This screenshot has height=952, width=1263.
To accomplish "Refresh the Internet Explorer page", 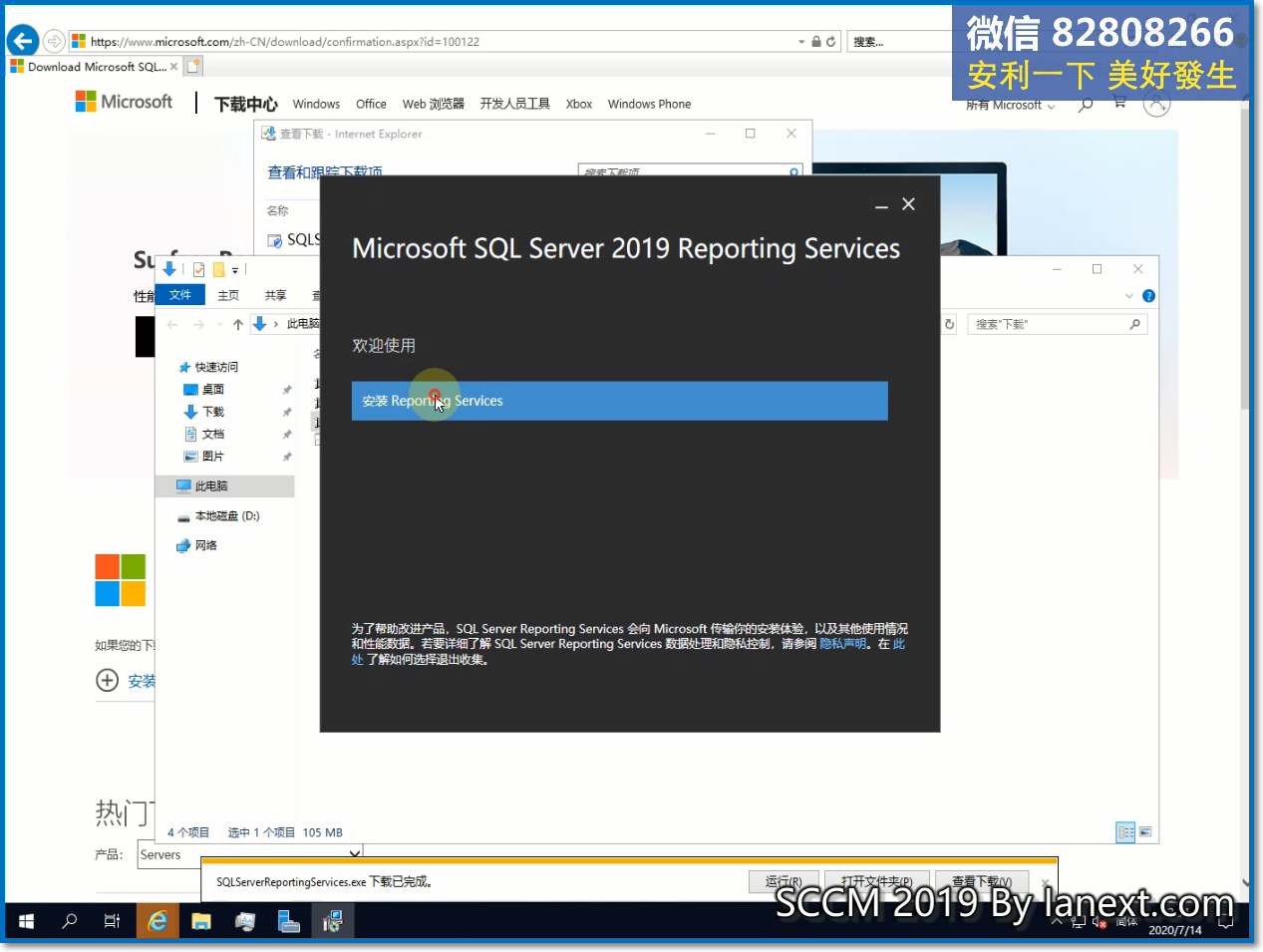I will pos(830,42).
